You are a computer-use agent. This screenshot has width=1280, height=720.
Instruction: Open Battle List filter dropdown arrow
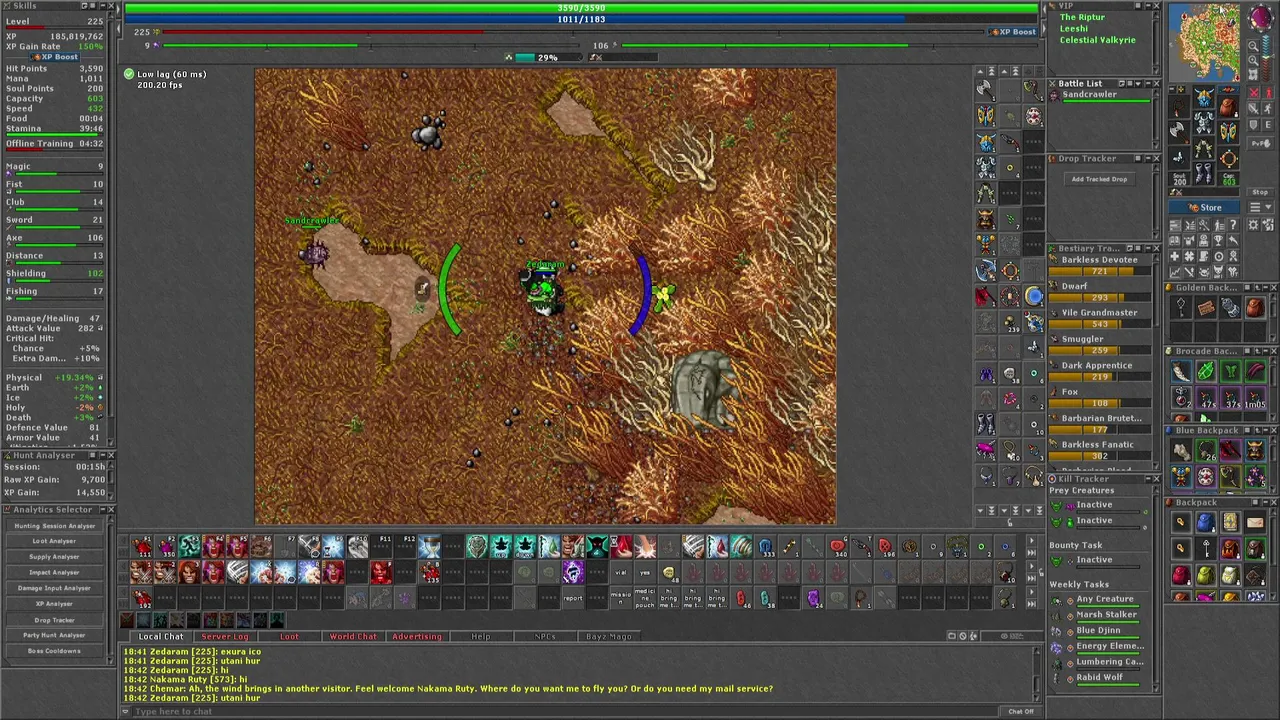pos(1138,84)
